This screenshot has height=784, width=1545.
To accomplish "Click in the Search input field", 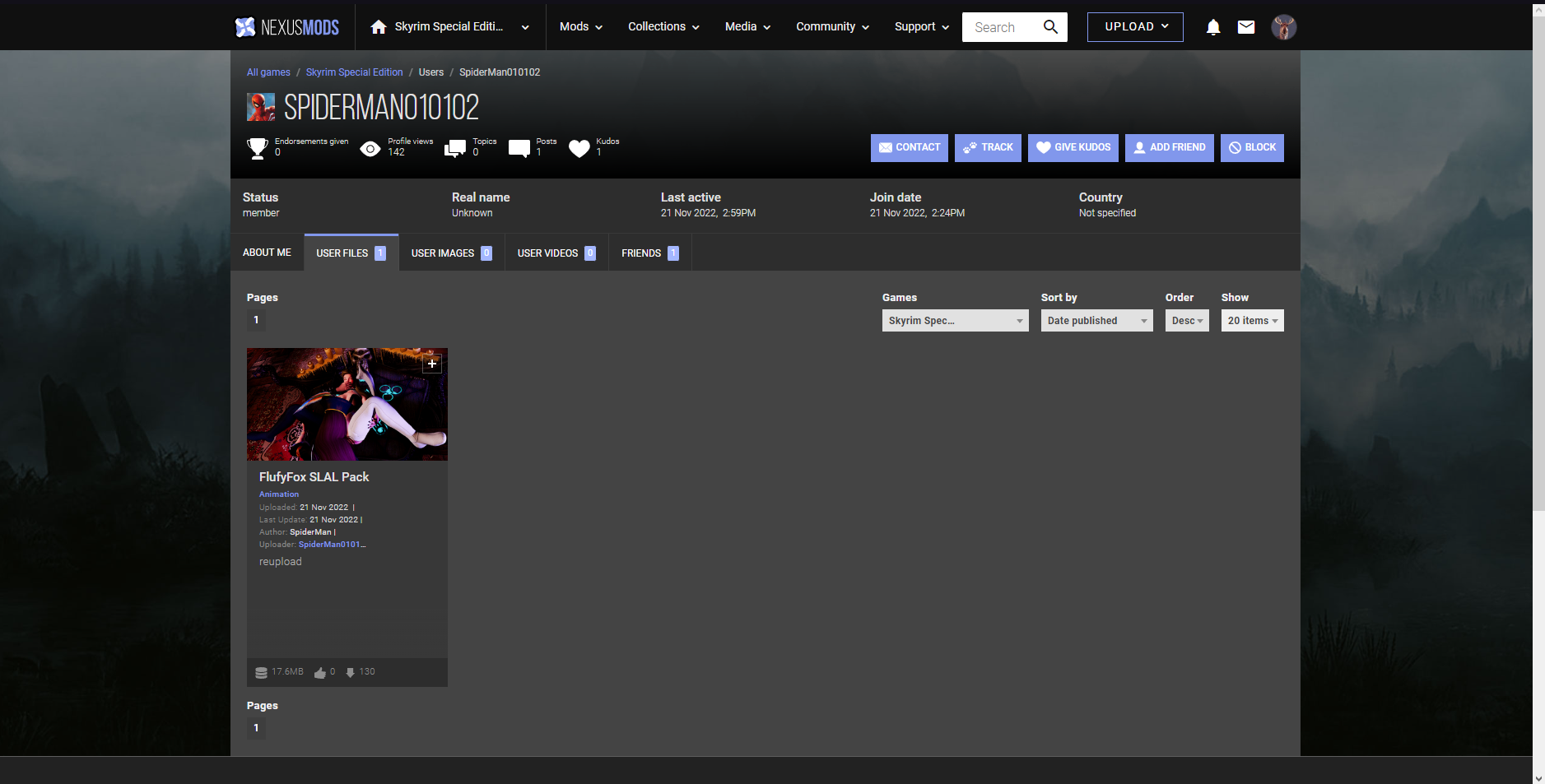I will 1001,27.
